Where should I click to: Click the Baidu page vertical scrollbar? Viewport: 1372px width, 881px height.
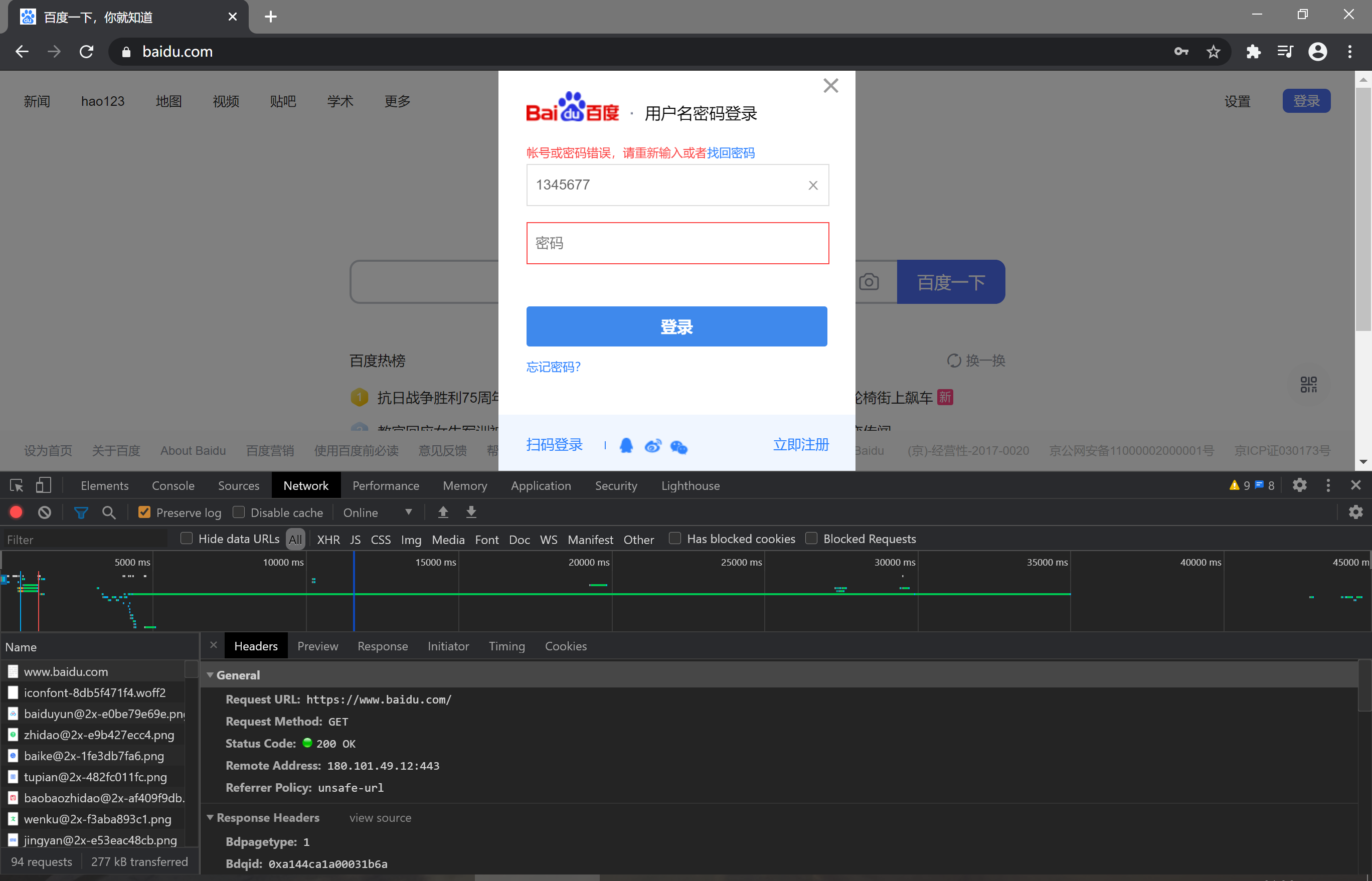[1363, 209]
